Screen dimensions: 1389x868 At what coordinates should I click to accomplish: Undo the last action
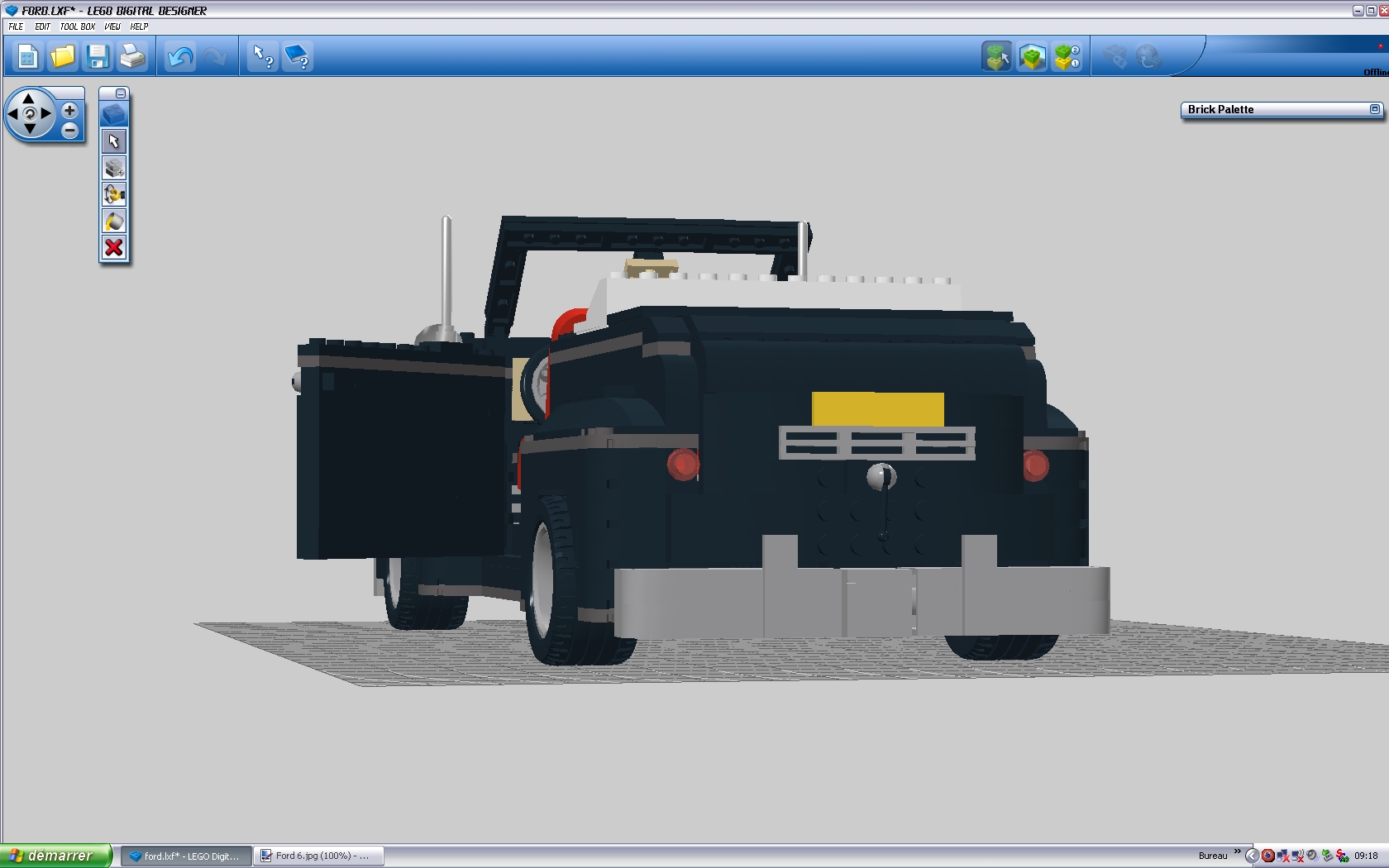click(179, 57)
